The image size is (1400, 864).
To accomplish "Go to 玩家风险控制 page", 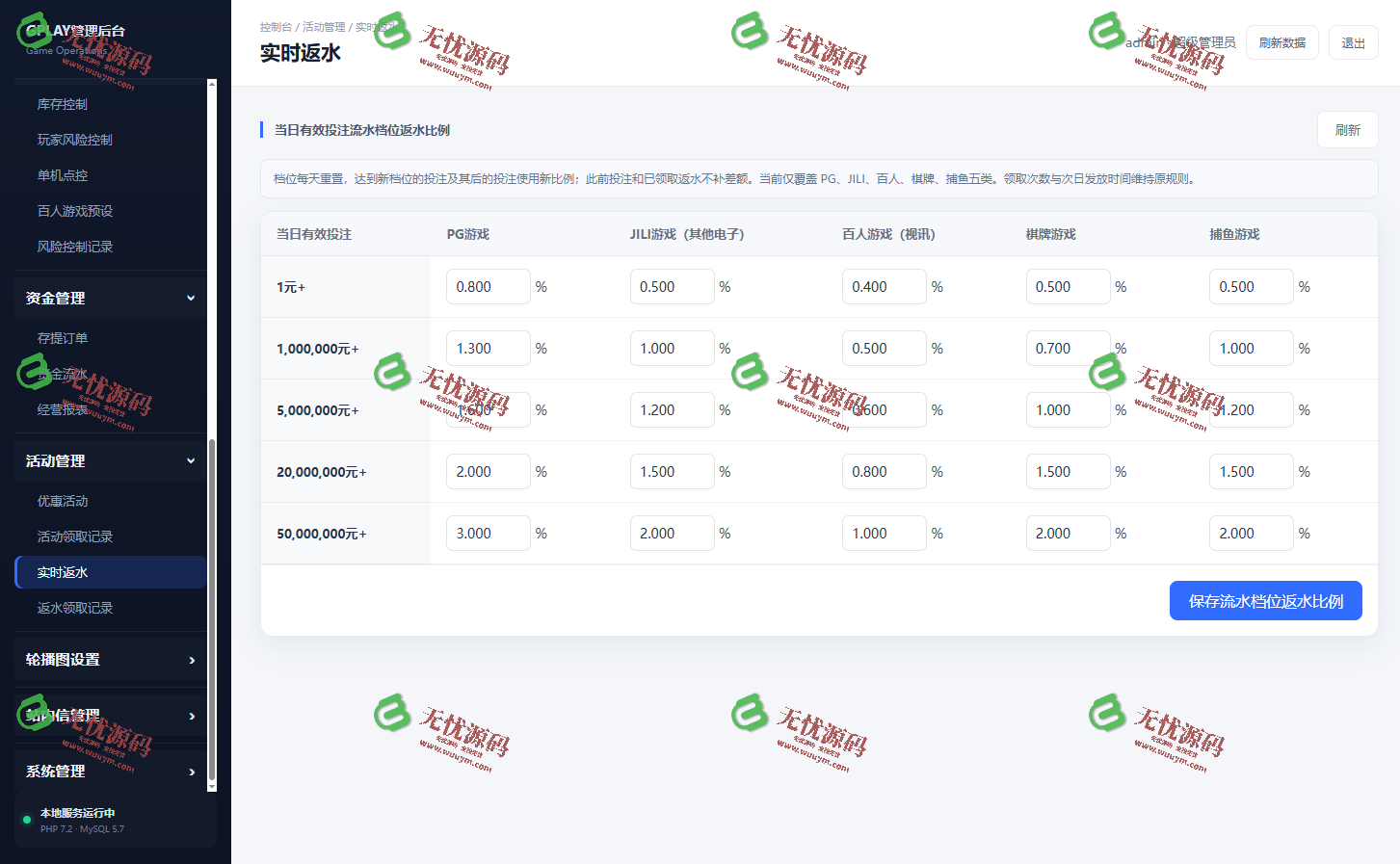I will (111, 140).
